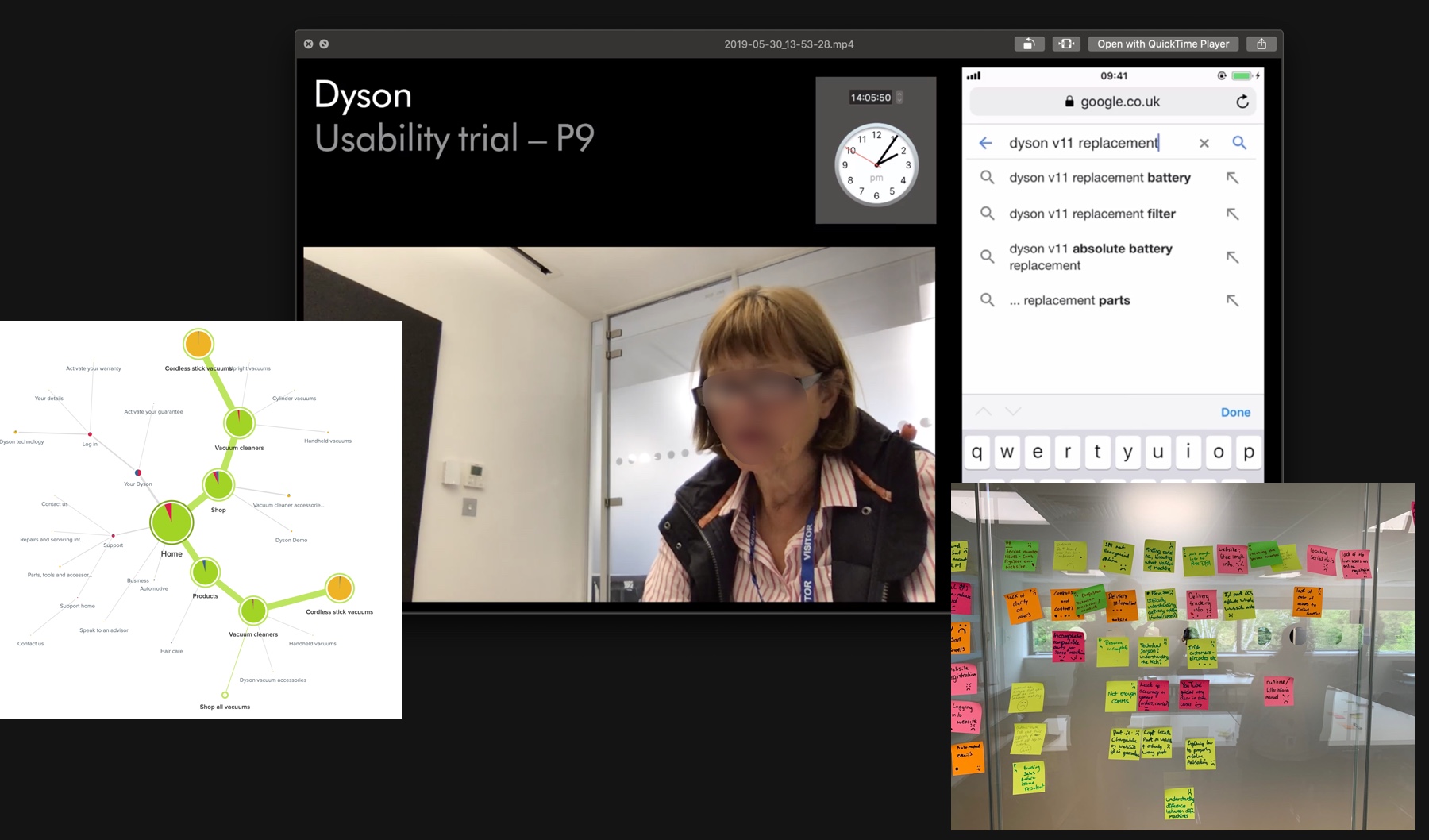1429x840 pixels.
Task: Click the trim video icon in toolbar
Action: click(x=1066, y=44)
